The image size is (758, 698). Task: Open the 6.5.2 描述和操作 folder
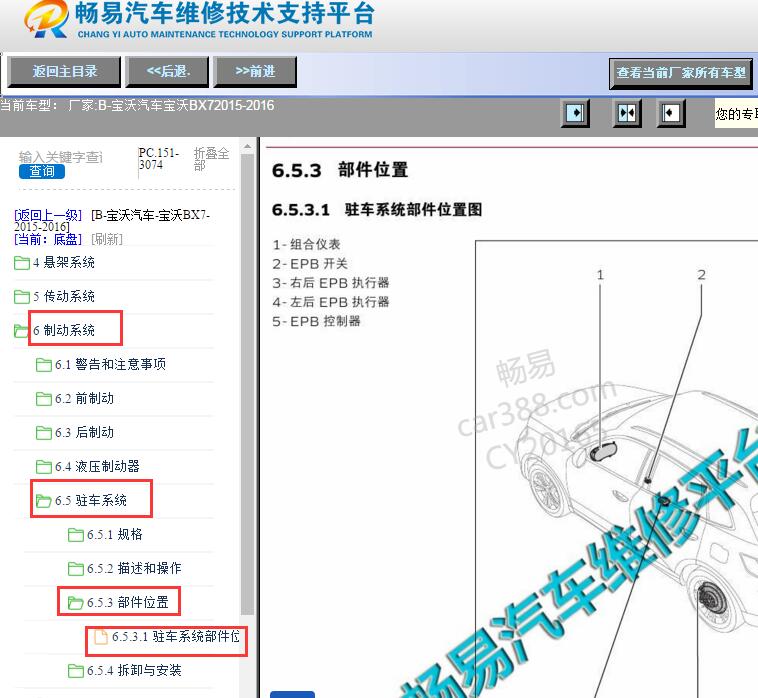coord(134,568)
